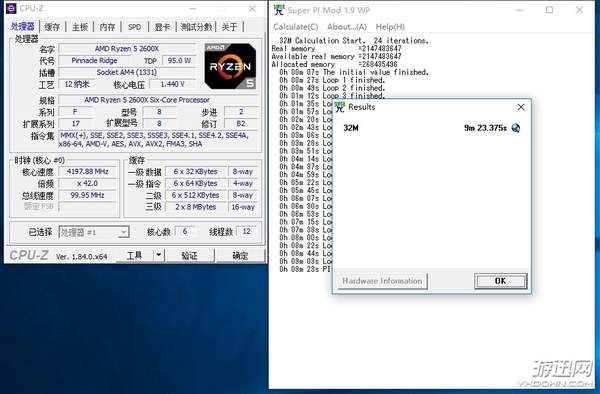This screenshot has width=600, height=394.
Task: Open the 缓存 tab in CPU-Z
Action: pyautogui.click(x=52, y=27)
